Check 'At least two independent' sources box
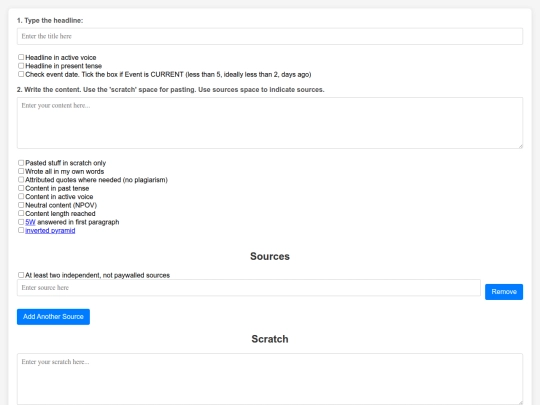540x405 pixels. click(21, 275)
